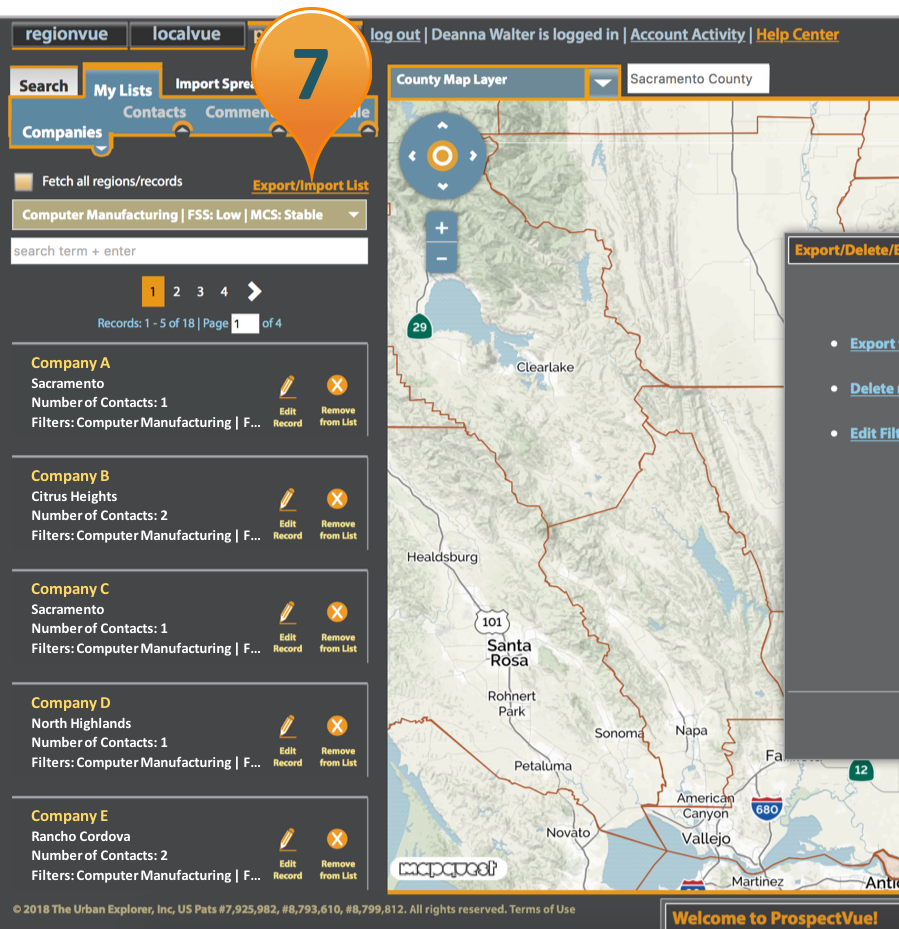Open Account Activity link
The image size is (899, 929).
(687, 35)
